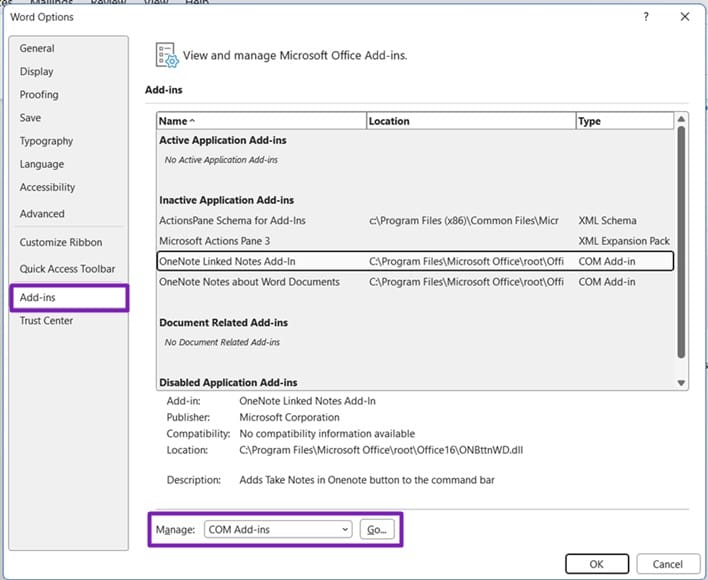The image size is (708, 580).
Task: Confirm with the OK button
Action: (597, 564)
